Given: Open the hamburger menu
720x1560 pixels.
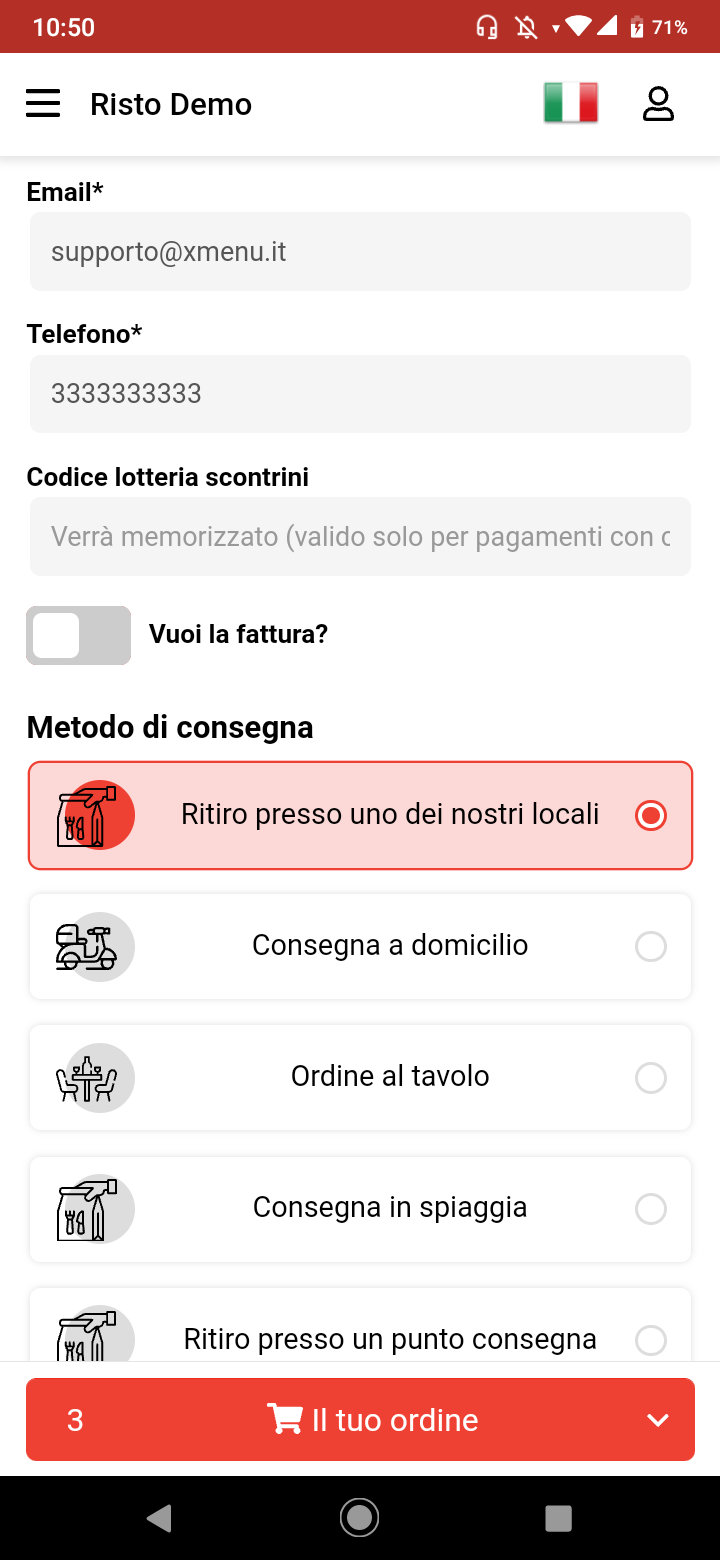Looking at the screenshot, I should coord(43,104).
